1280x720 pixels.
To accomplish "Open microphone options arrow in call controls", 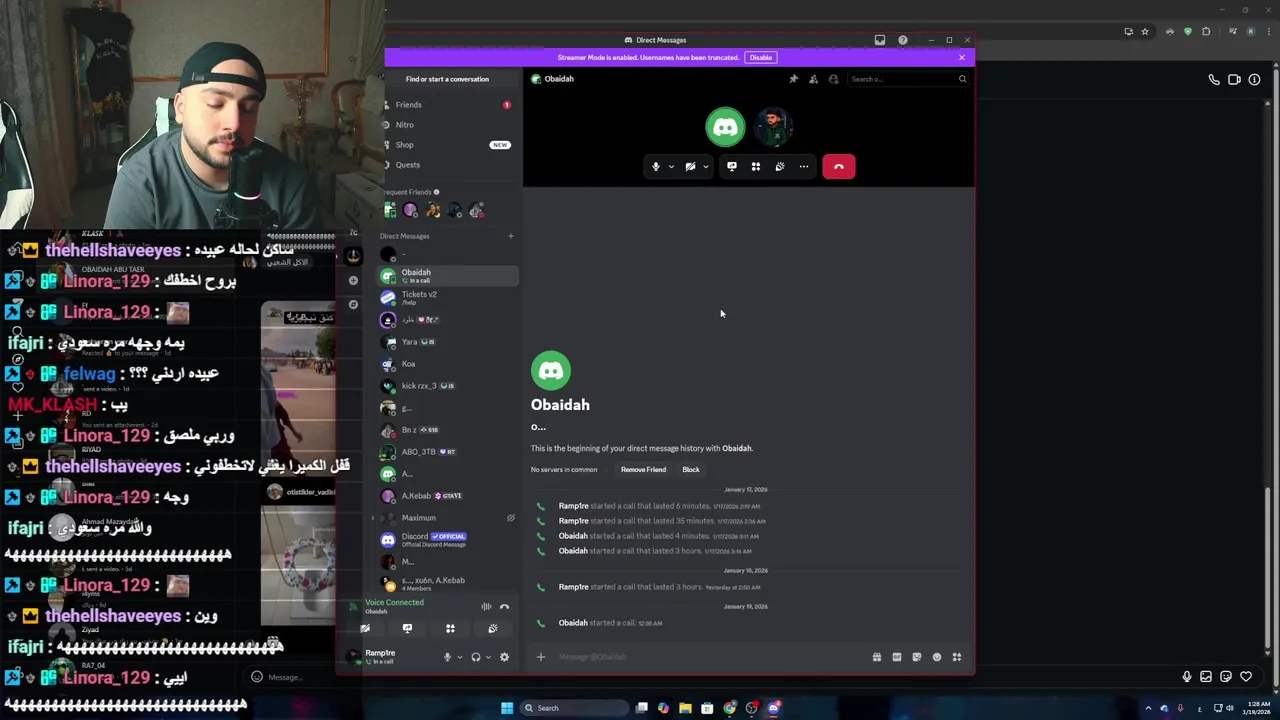I will [x=671, y=167].
